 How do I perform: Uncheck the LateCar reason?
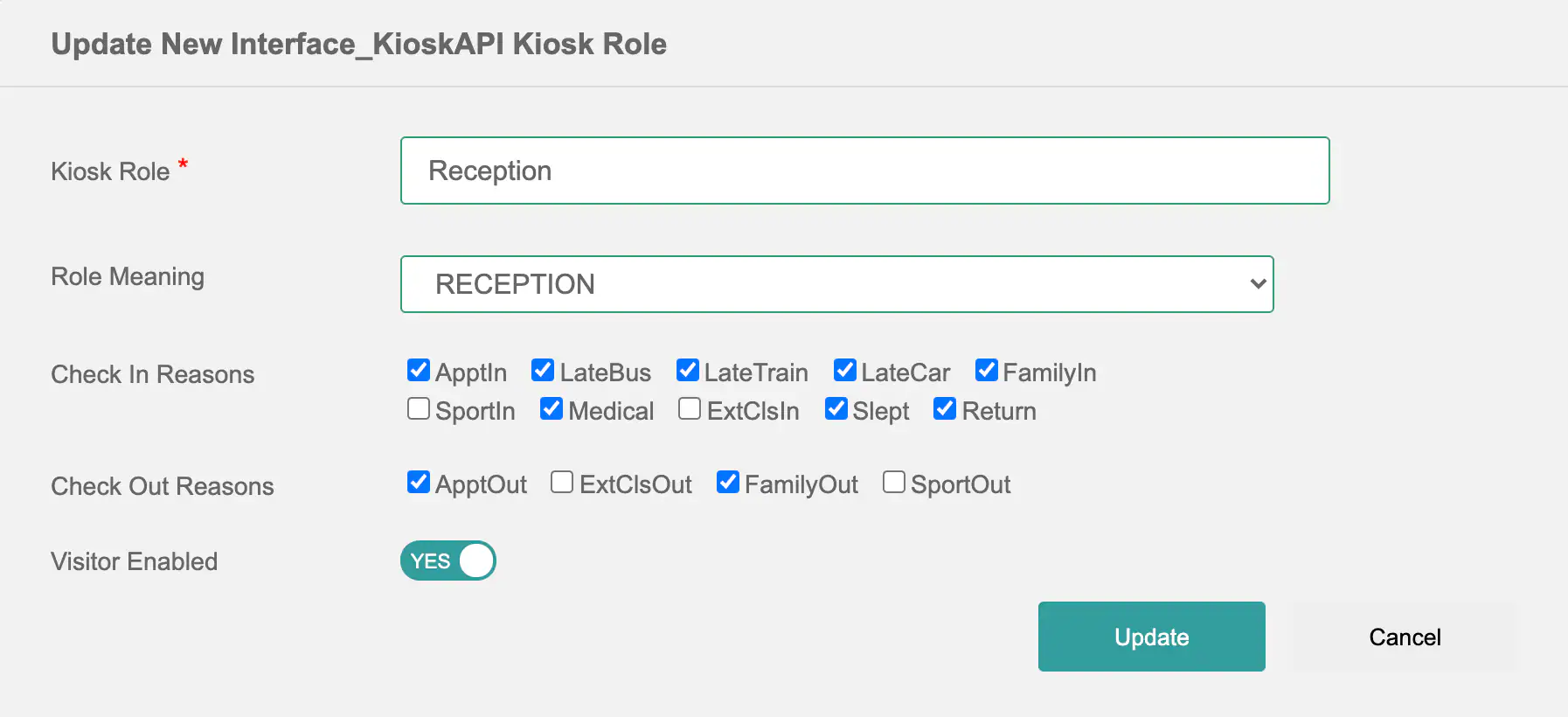click(844, 371)
